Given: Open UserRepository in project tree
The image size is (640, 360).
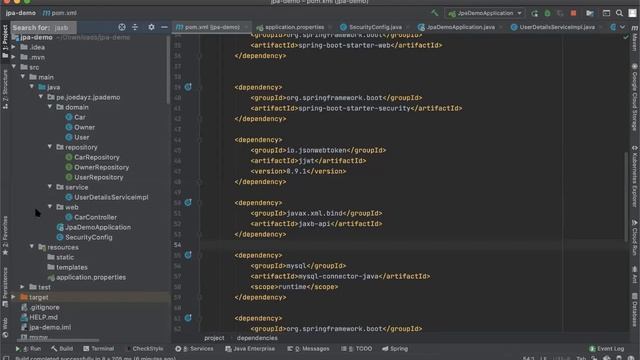Looking at the screenshot, I should (94, 177).
